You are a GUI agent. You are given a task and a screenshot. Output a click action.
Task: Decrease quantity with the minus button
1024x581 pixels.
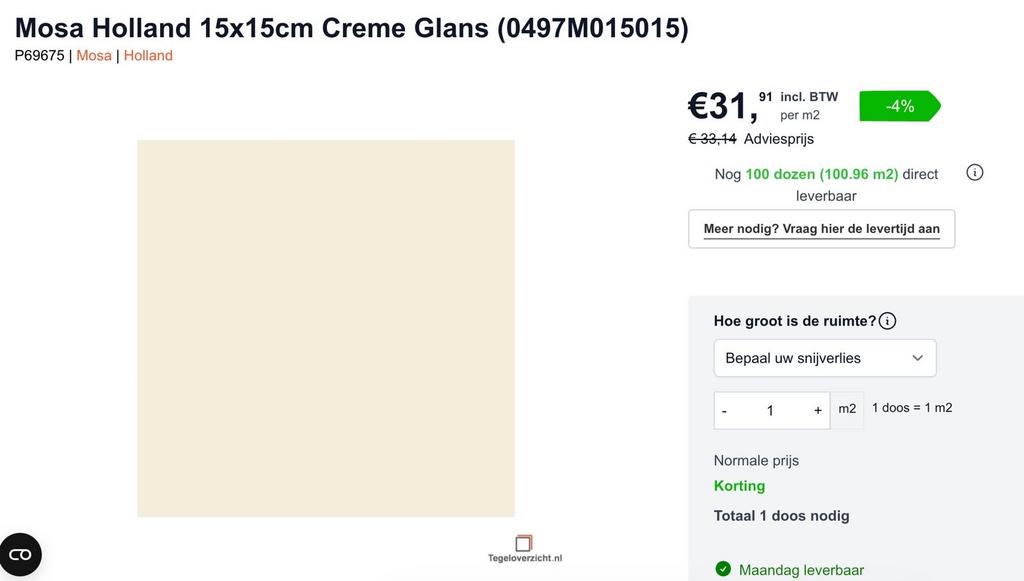(x=725, y=410)
